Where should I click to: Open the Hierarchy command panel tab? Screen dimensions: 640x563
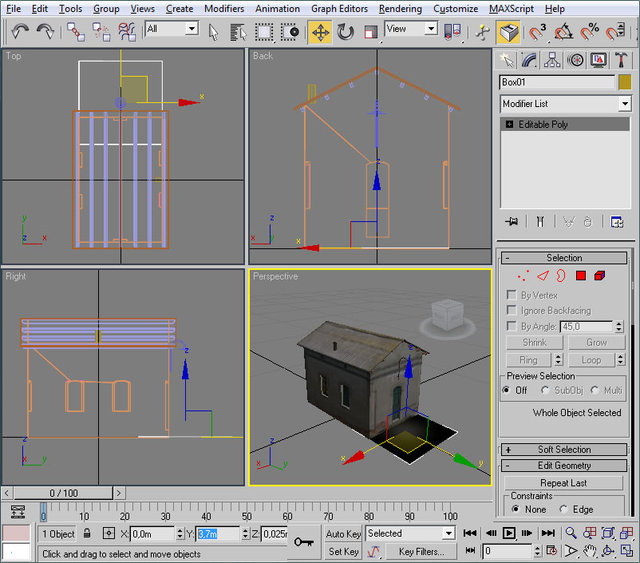pos(554,62)
